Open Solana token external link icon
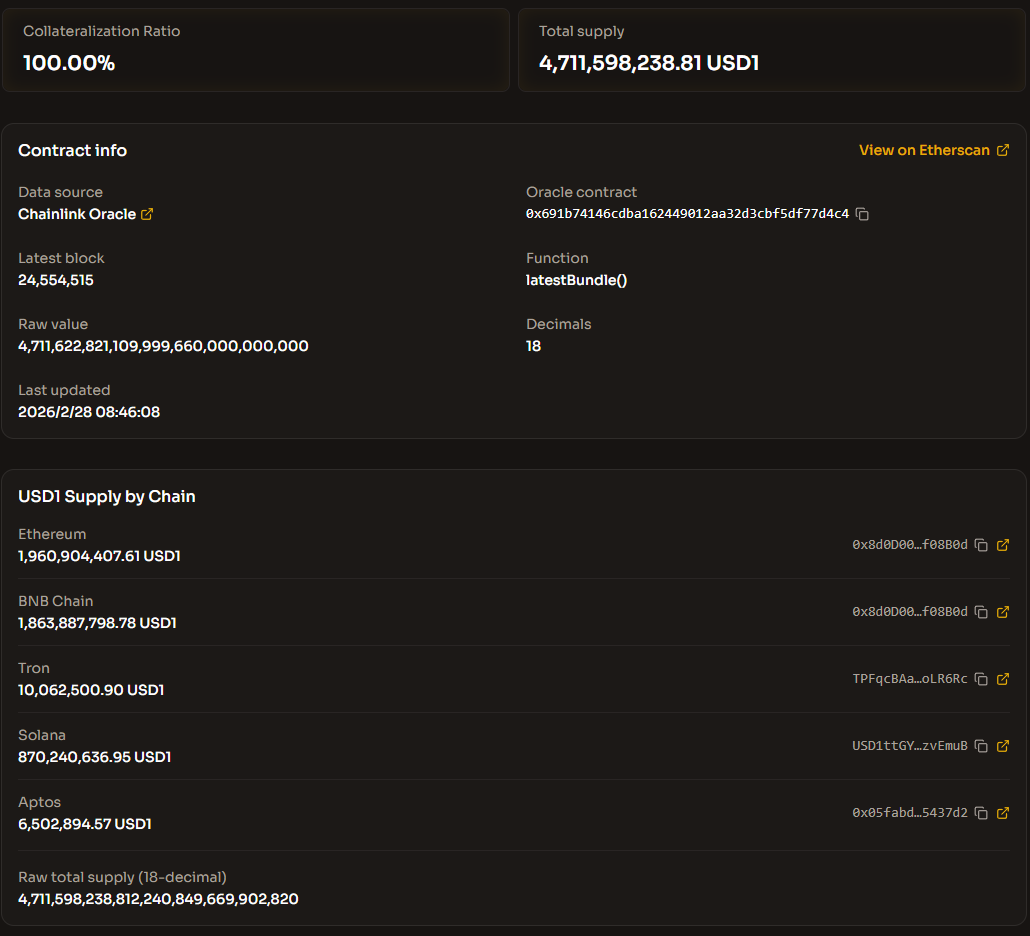The height and width of the screenshot is (936, 1030). point(1003,746)
